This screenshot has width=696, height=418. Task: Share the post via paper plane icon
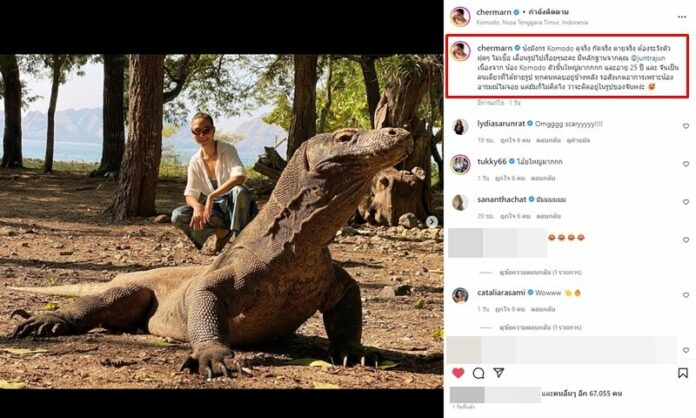tap(498, 373)
